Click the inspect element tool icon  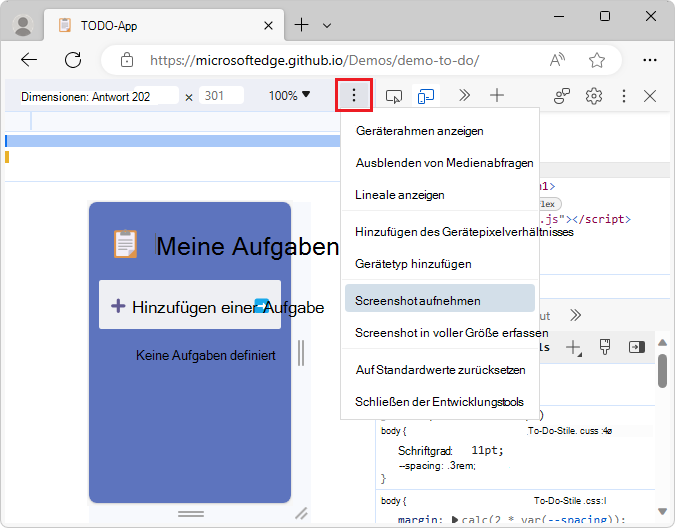(x=394, y=96)
